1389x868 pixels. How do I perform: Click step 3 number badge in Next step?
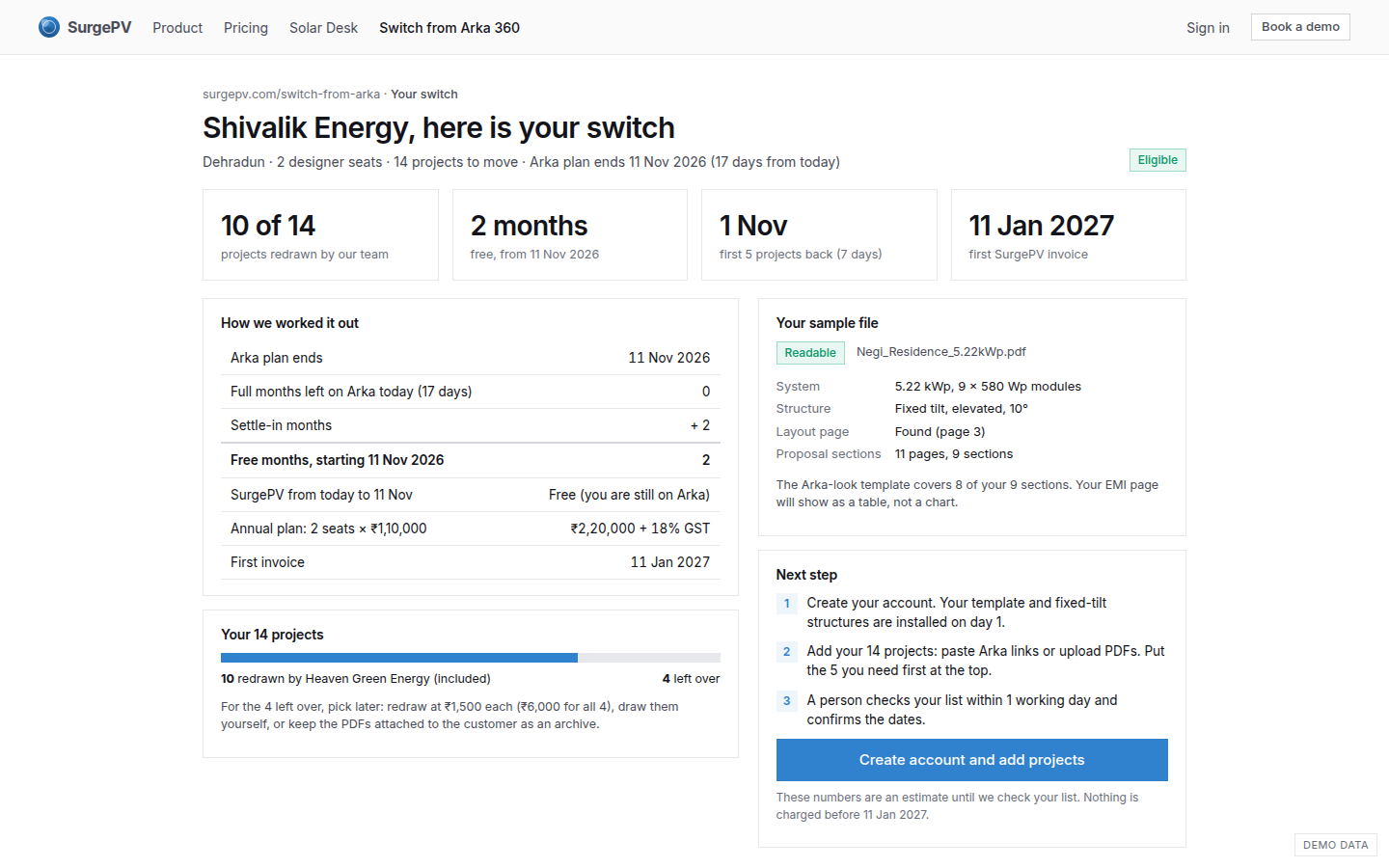tap(787, 701)
